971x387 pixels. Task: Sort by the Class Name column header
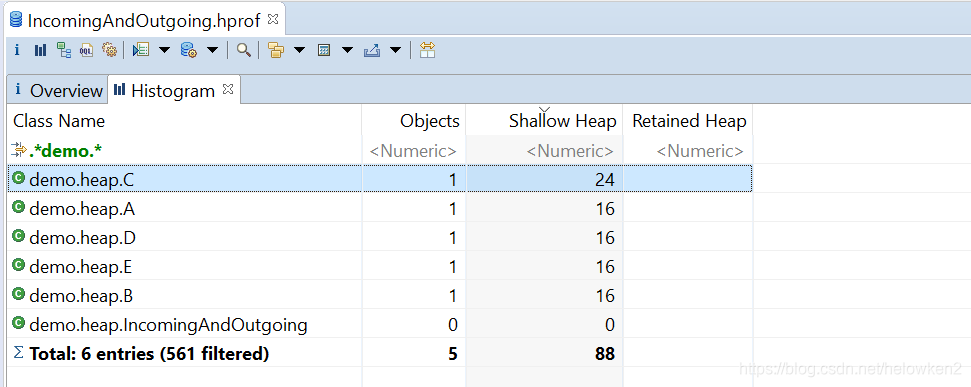(184, 121)
